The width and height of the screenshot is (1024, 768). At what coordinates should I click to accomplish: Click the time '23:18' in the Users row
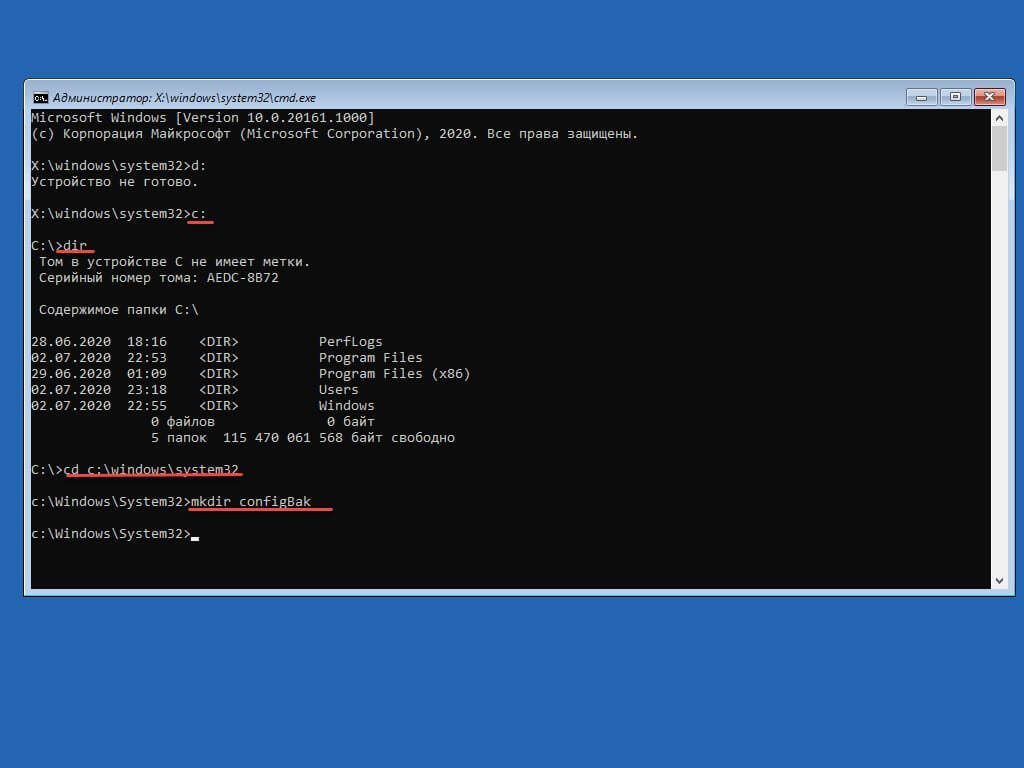pos(147,390)
